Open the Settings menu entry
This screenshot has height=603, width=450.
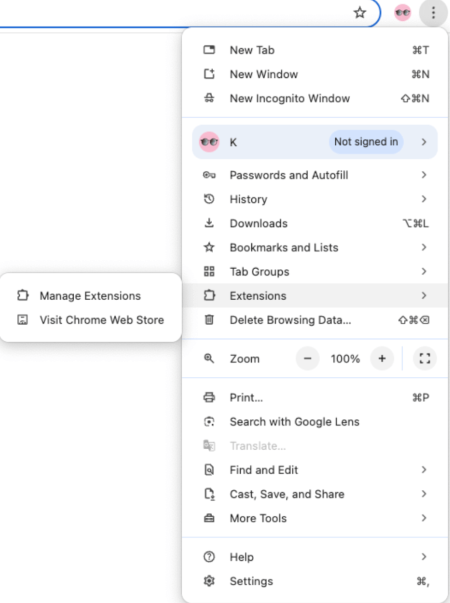click(x=315, y=581)
